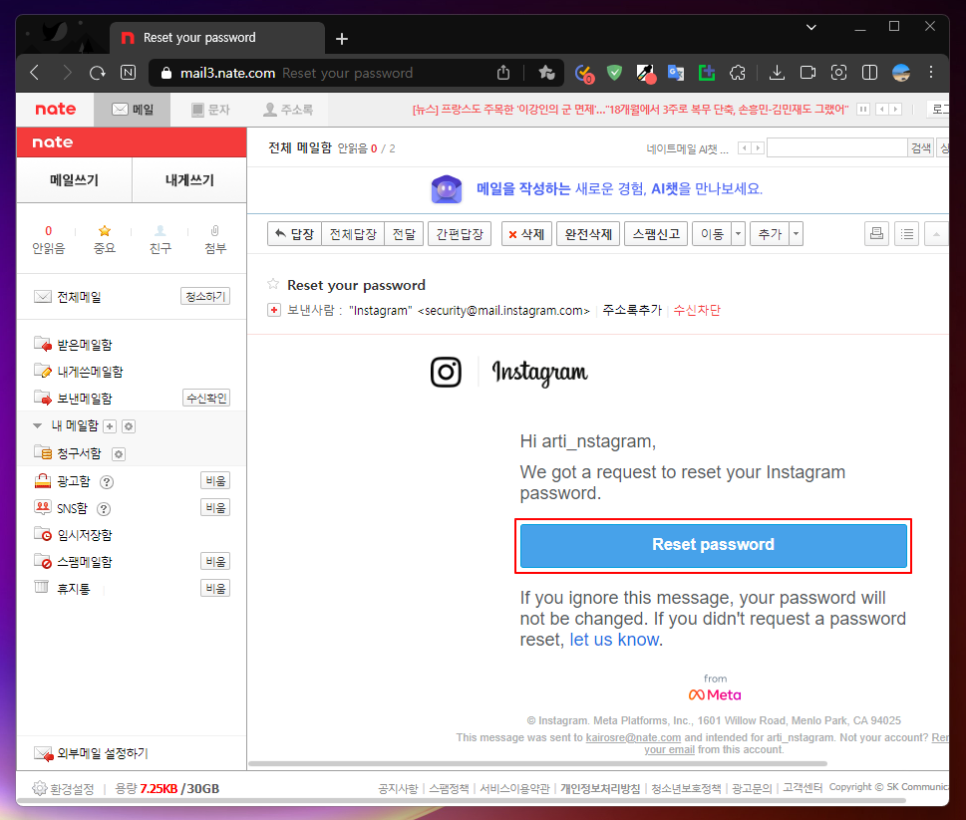966x820 pixels.
Task: Click the 전체답장 button
Action: click(x=353, y=233)
